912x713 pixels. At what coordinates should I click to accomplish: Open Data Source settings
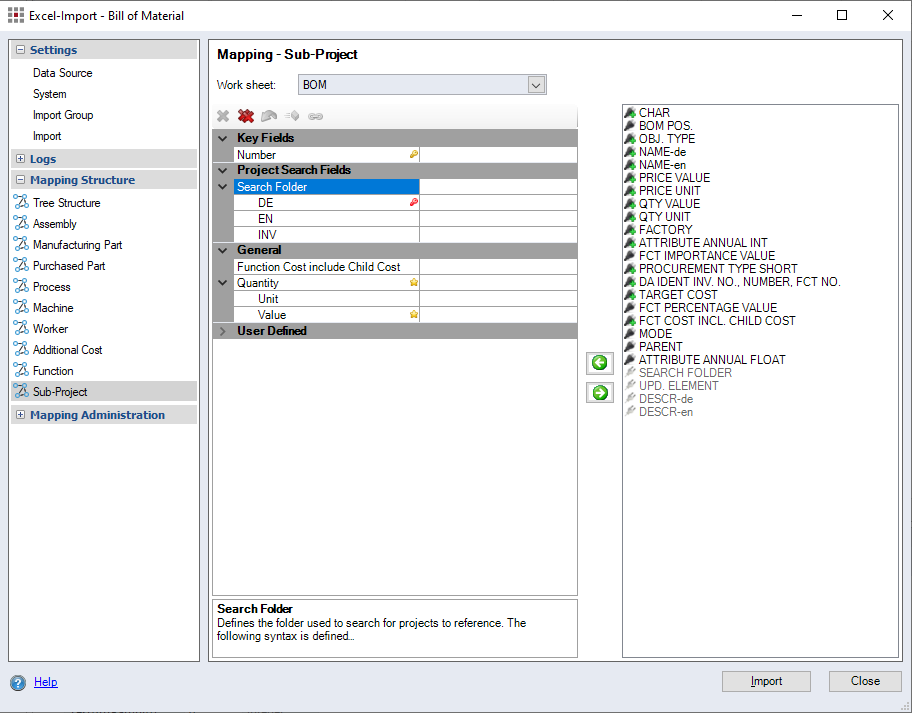(x=62, y=73)
